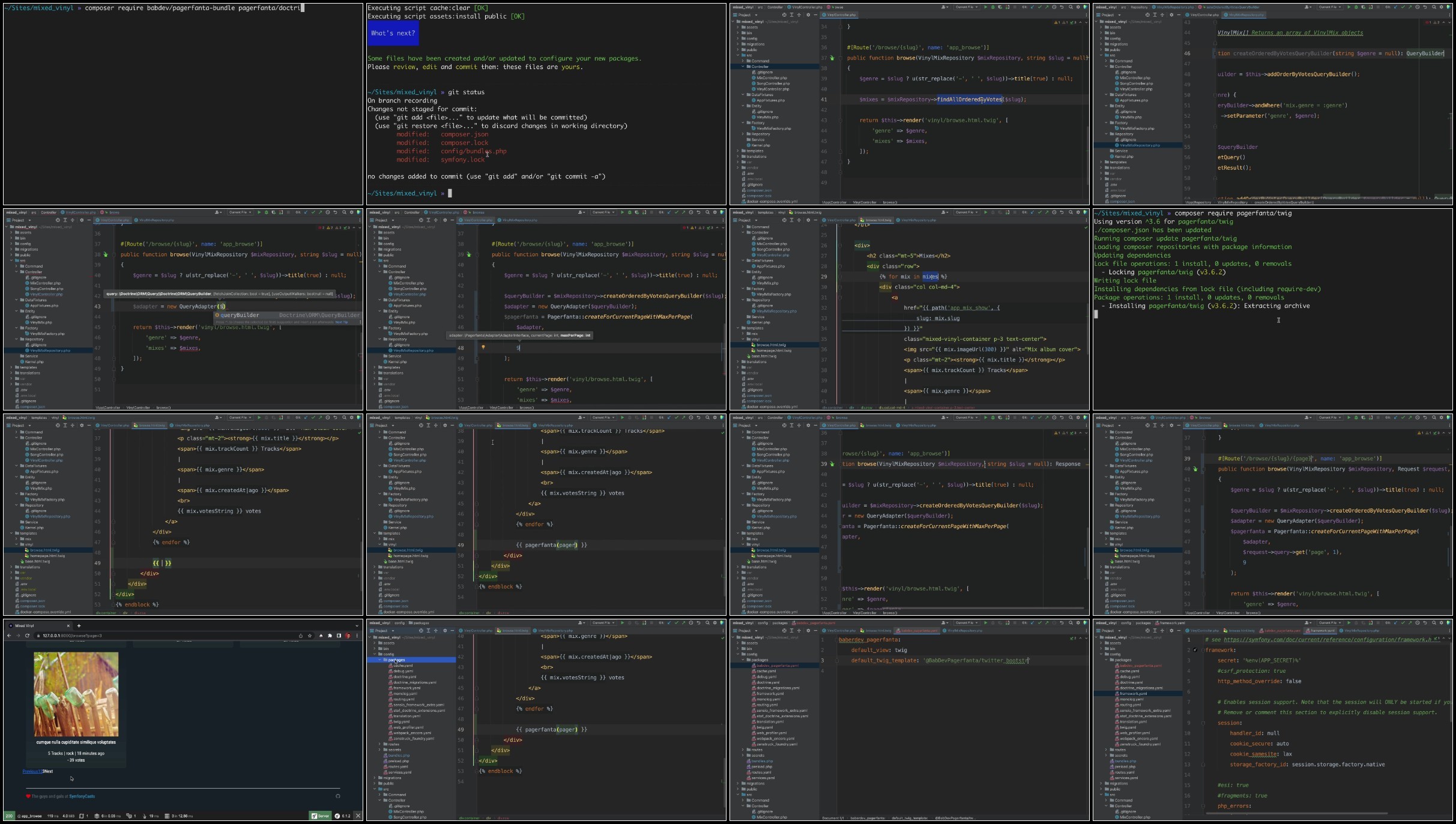Click the yellow intention lightbulb at line 48

tap(483, 347)
